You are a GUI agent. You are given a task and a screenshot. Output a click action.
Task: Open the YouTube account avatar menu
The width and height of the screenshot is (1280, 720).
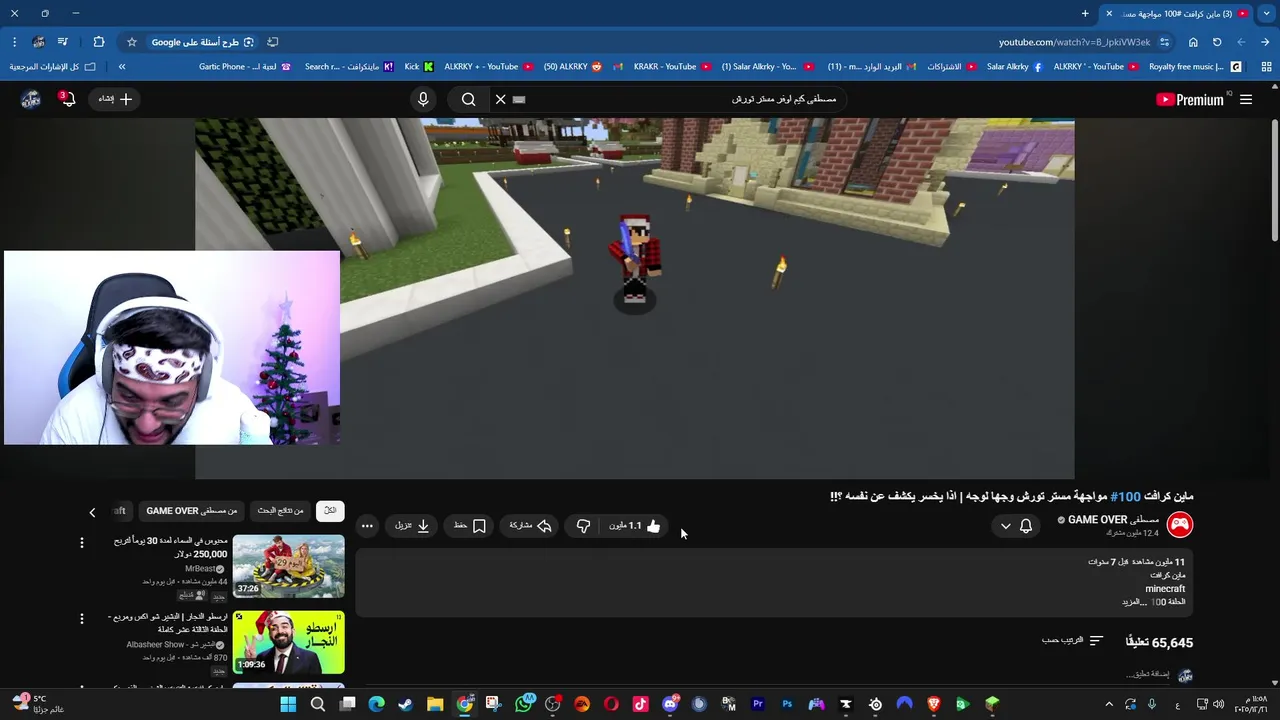[x=31, y=99]
